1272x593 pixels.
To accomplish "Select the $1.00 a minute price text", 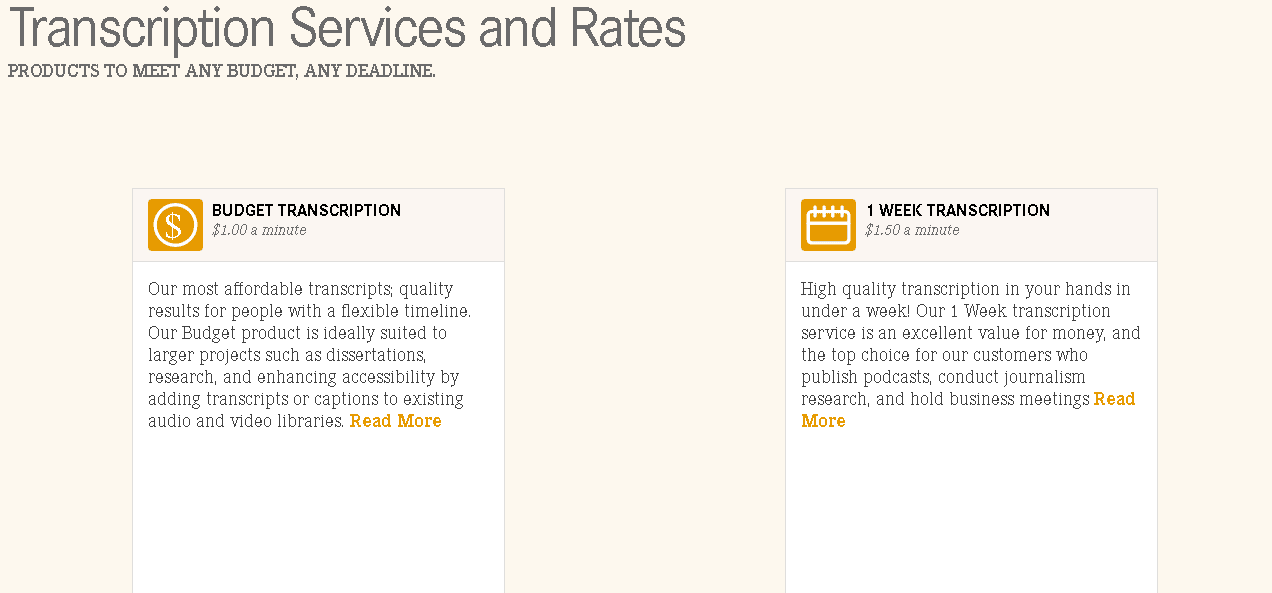I will (259, 230).
